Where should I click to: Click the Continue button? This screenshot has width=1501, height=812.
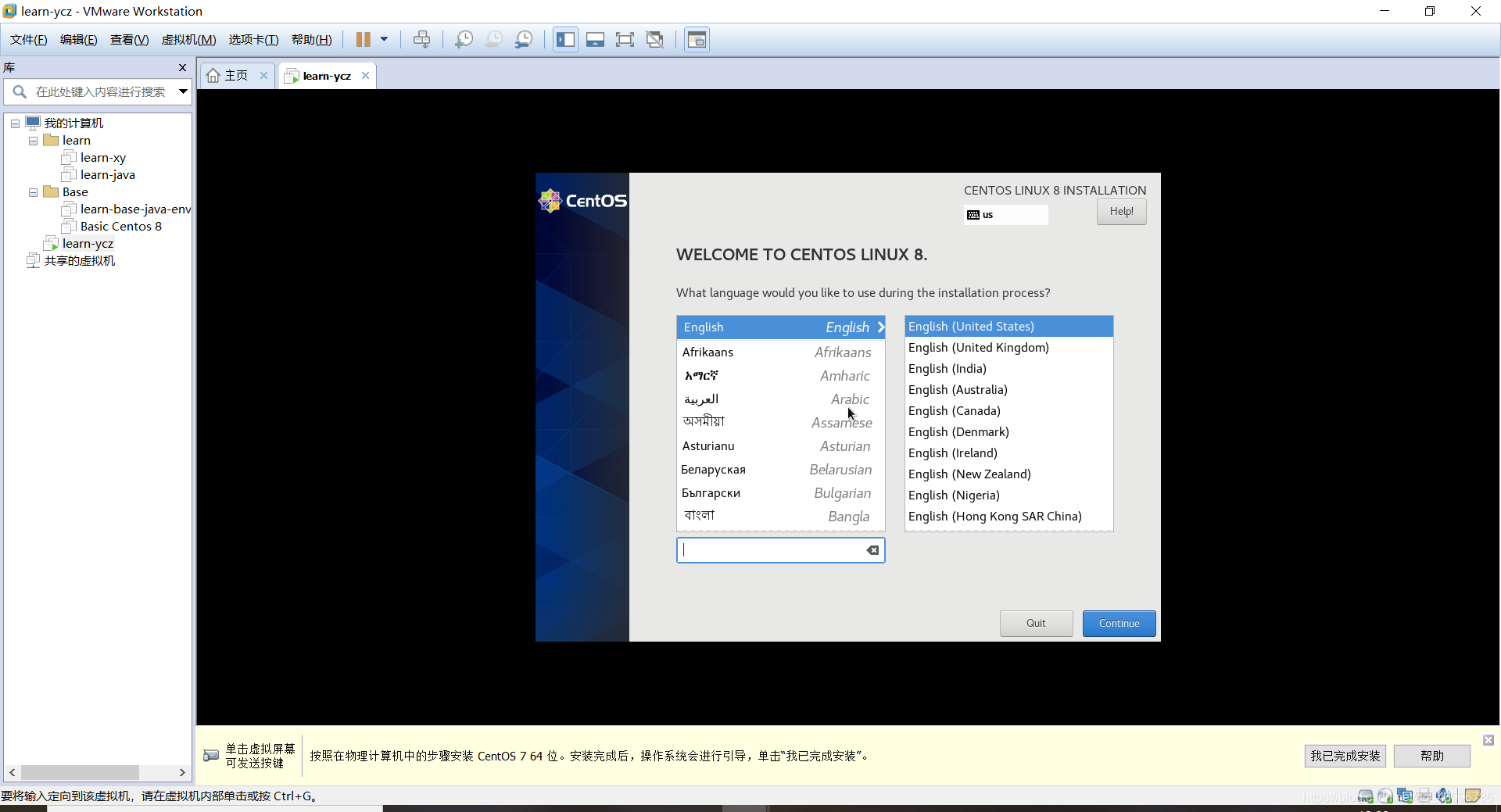(x=1119, y=624)
